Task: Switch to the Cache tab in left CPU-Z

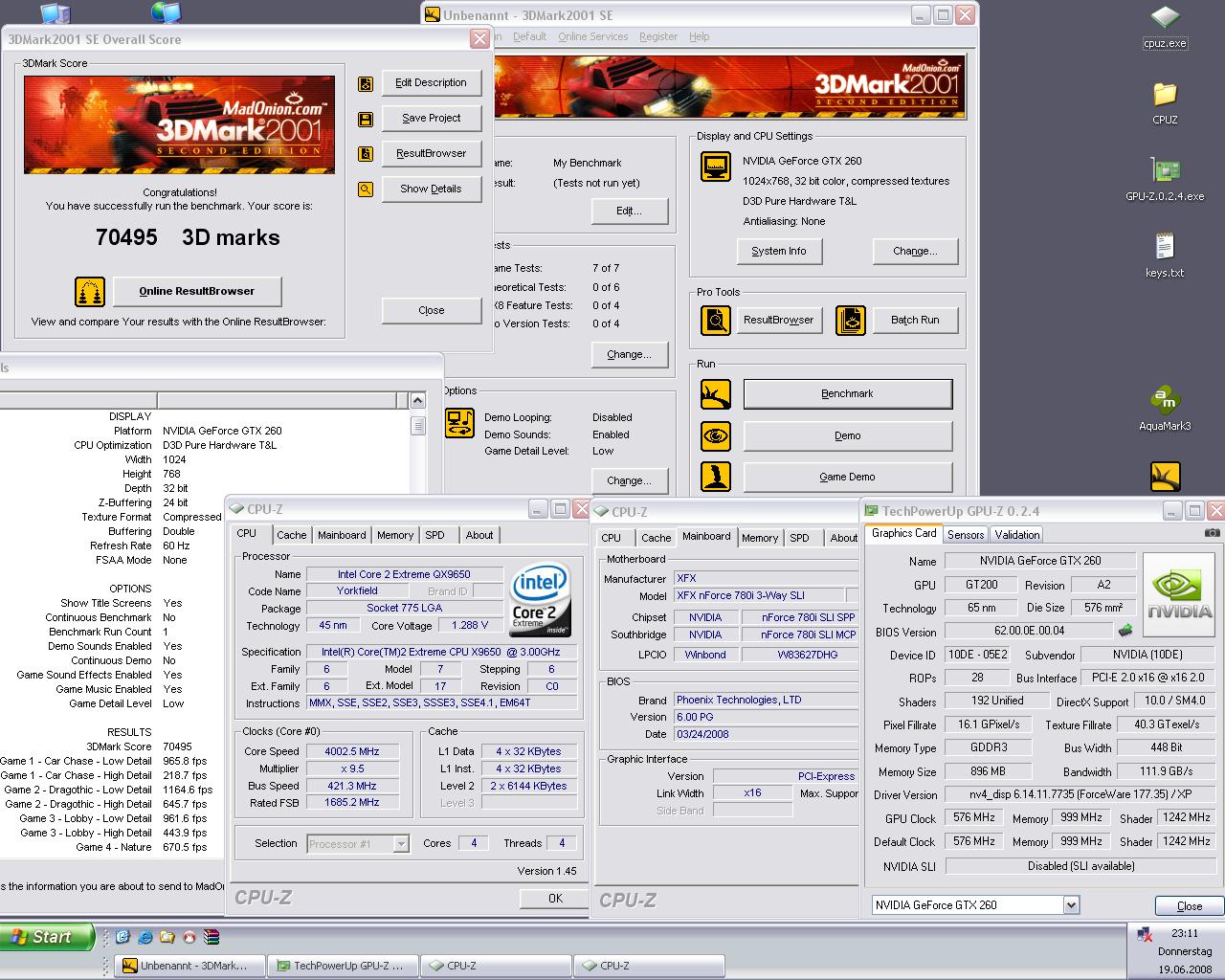Action: 292,535
